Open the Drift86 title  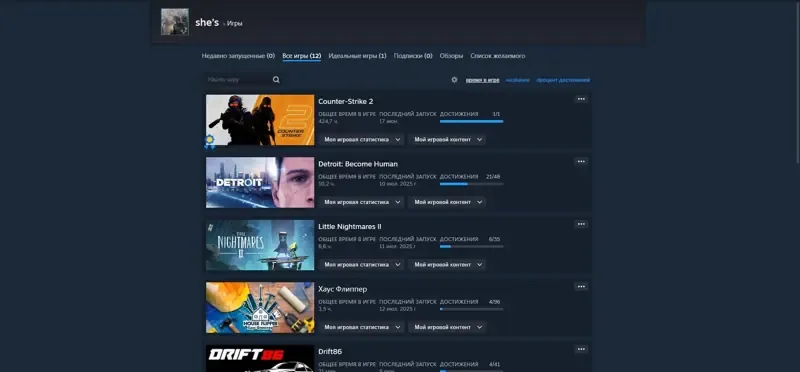(x=330, y=352)
